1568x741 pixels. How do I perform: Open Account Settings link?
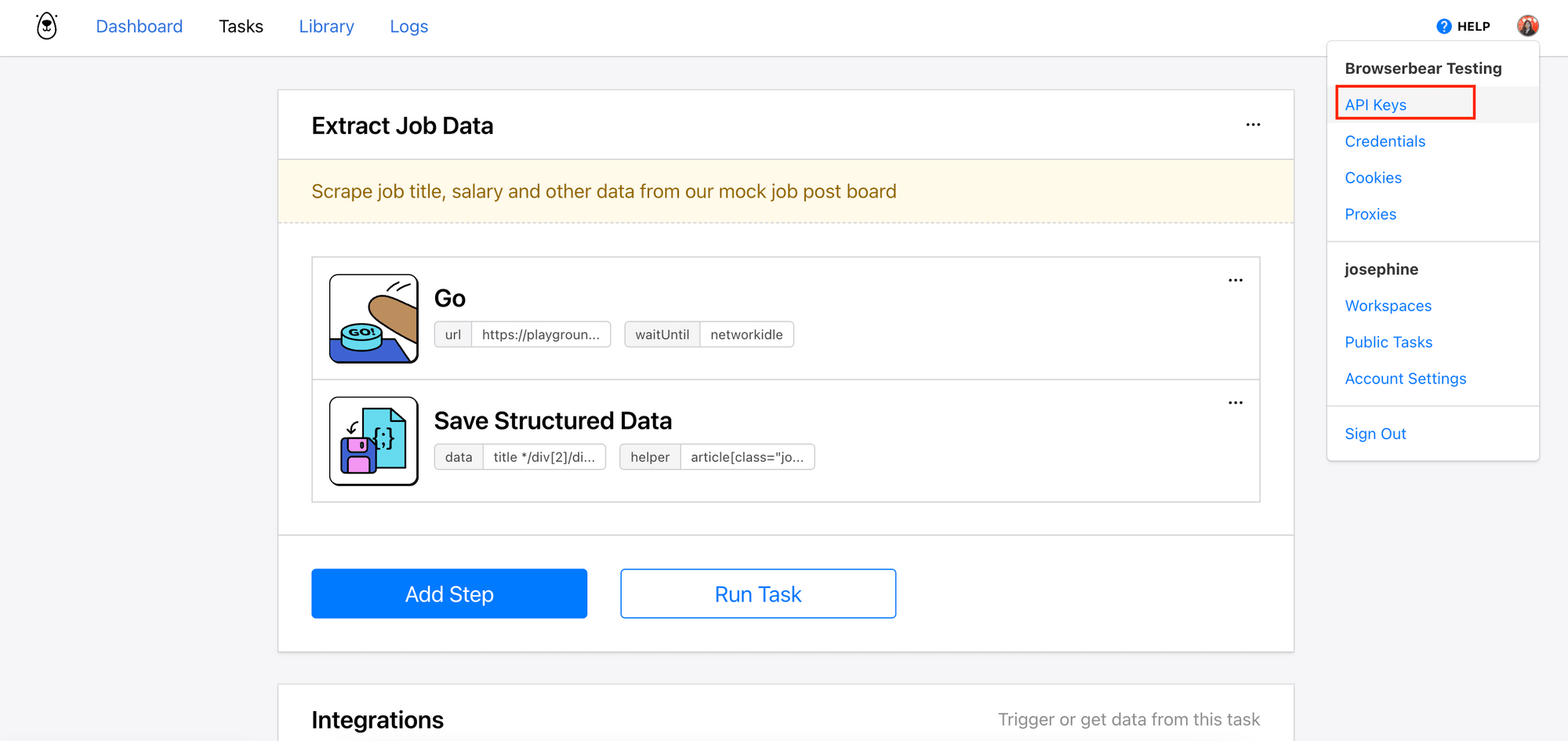click(x=1405, y=379)
